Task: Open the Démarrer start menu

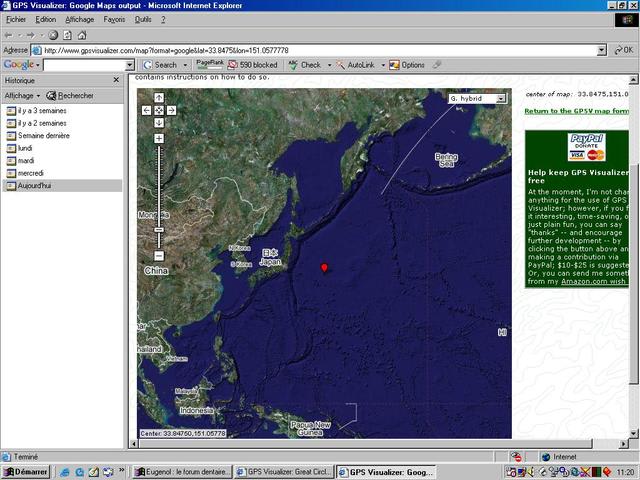Action: [27, 472]
